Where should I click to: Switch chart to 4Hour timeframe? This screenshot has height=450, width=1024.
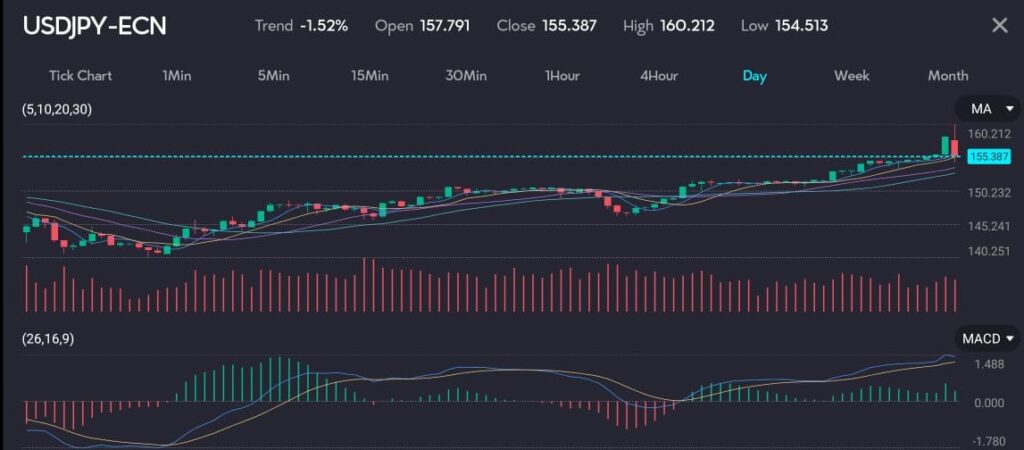click(659, 76)
